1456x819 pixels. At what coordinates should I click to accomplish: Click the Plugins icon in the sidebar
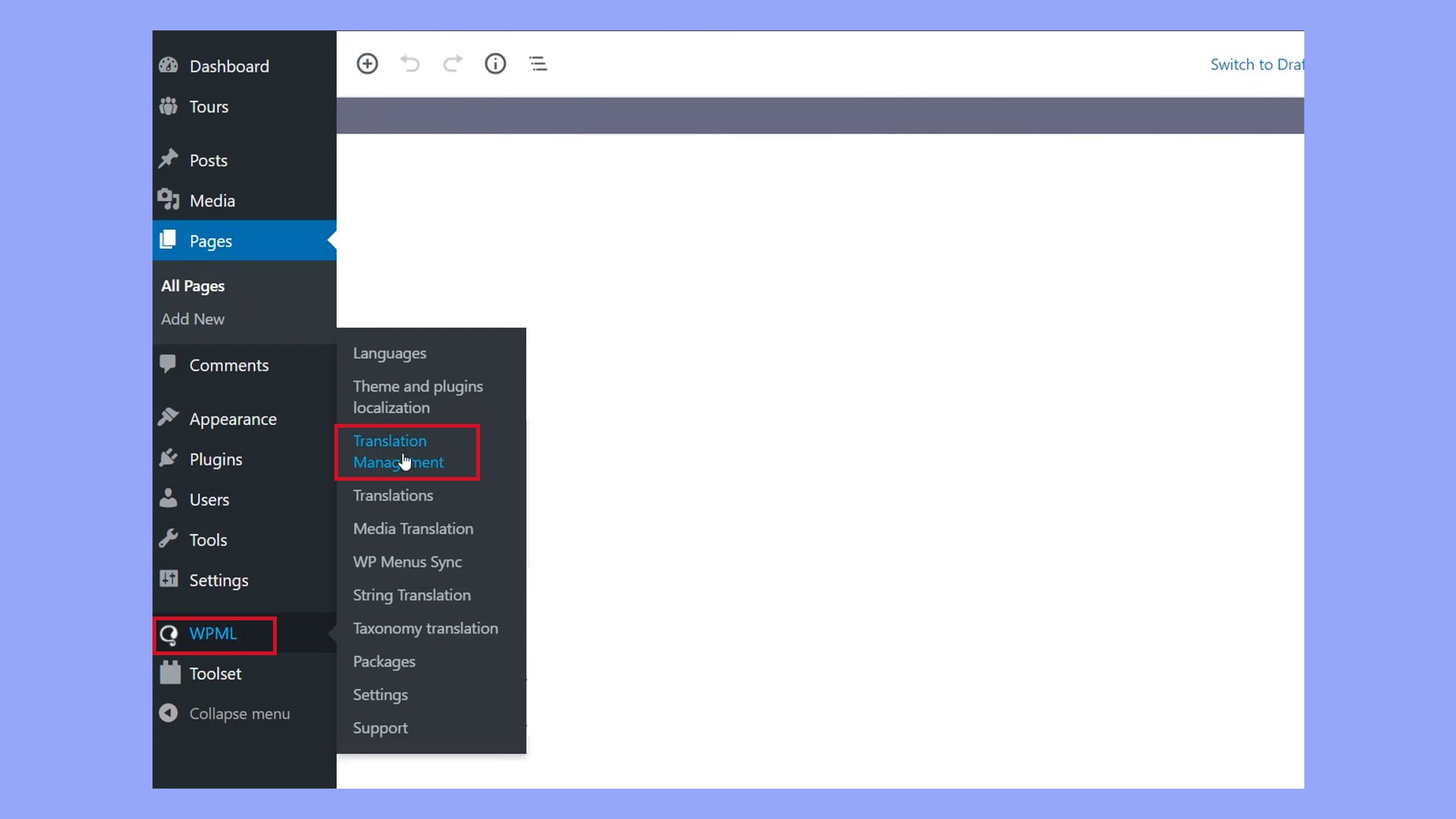(168, 458)
